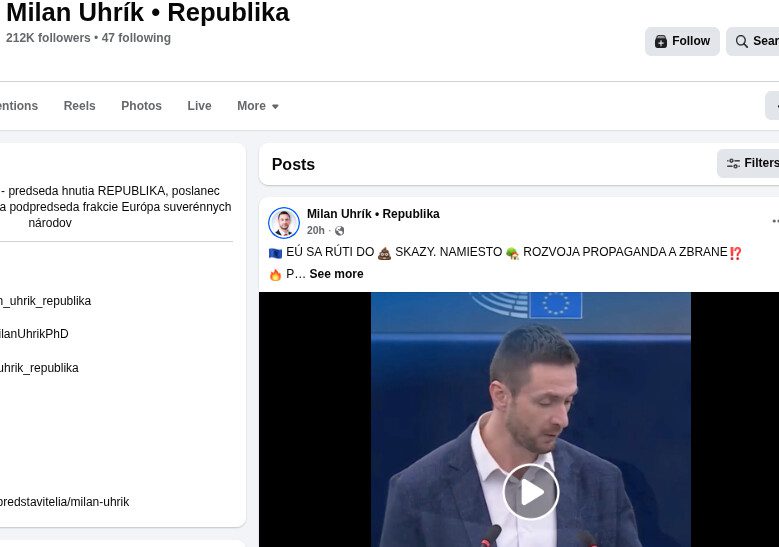Open the milan-uhrik predstavitelia website link
The width and height of the screenshot is (779, 547).
[64, 502]
